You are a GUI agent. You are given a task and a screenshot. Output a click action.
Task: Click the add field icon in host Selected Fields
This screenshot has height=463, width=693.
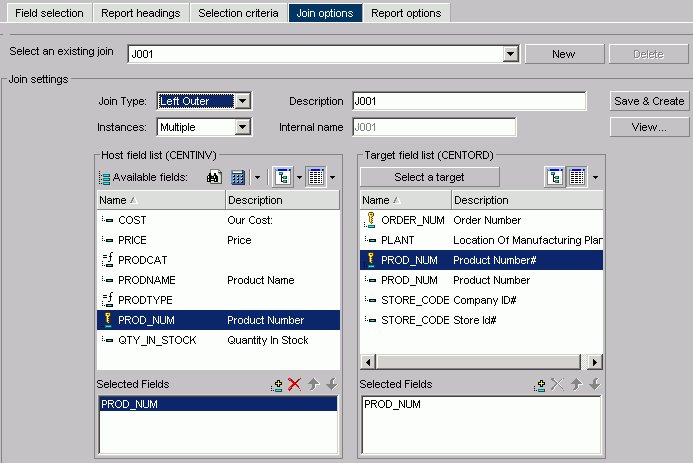pyautogui.click(x=276, y=385)
